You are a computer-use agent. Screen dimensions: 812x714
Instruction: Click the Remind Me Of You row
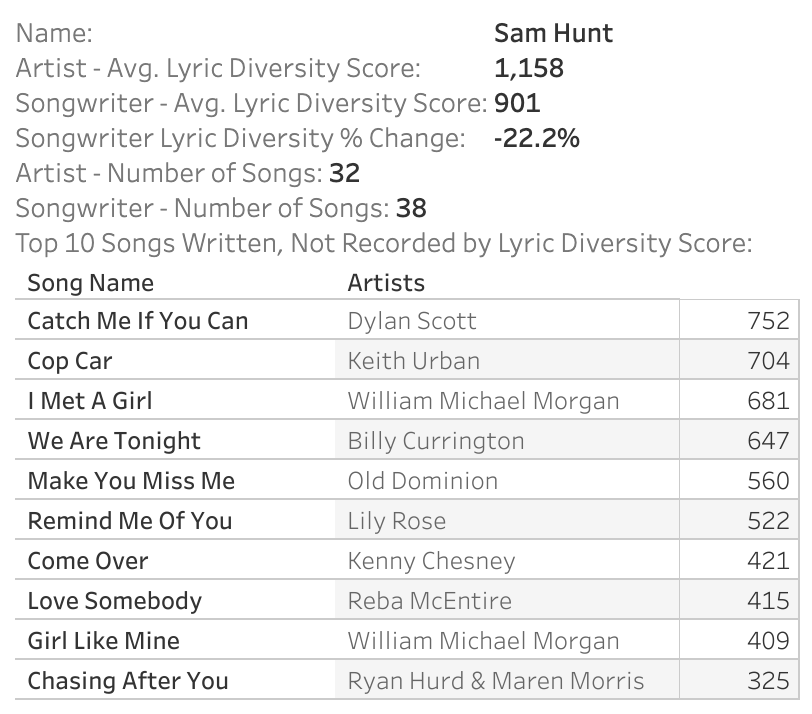(129, 521)
